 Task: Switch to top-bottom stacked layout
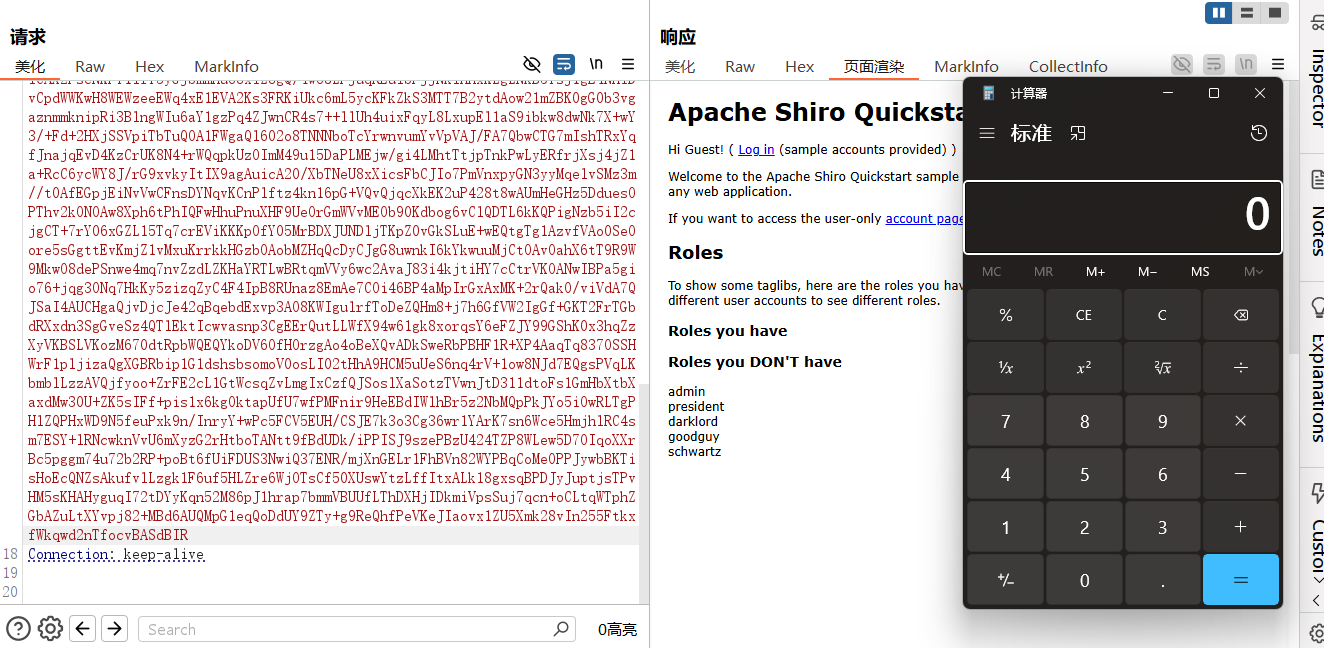click(1247, 13)
